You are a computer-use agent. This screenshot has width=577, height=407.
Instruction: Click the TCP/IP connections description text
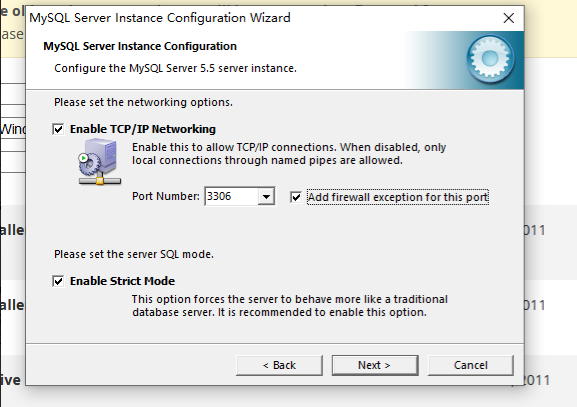pos(289,154)
